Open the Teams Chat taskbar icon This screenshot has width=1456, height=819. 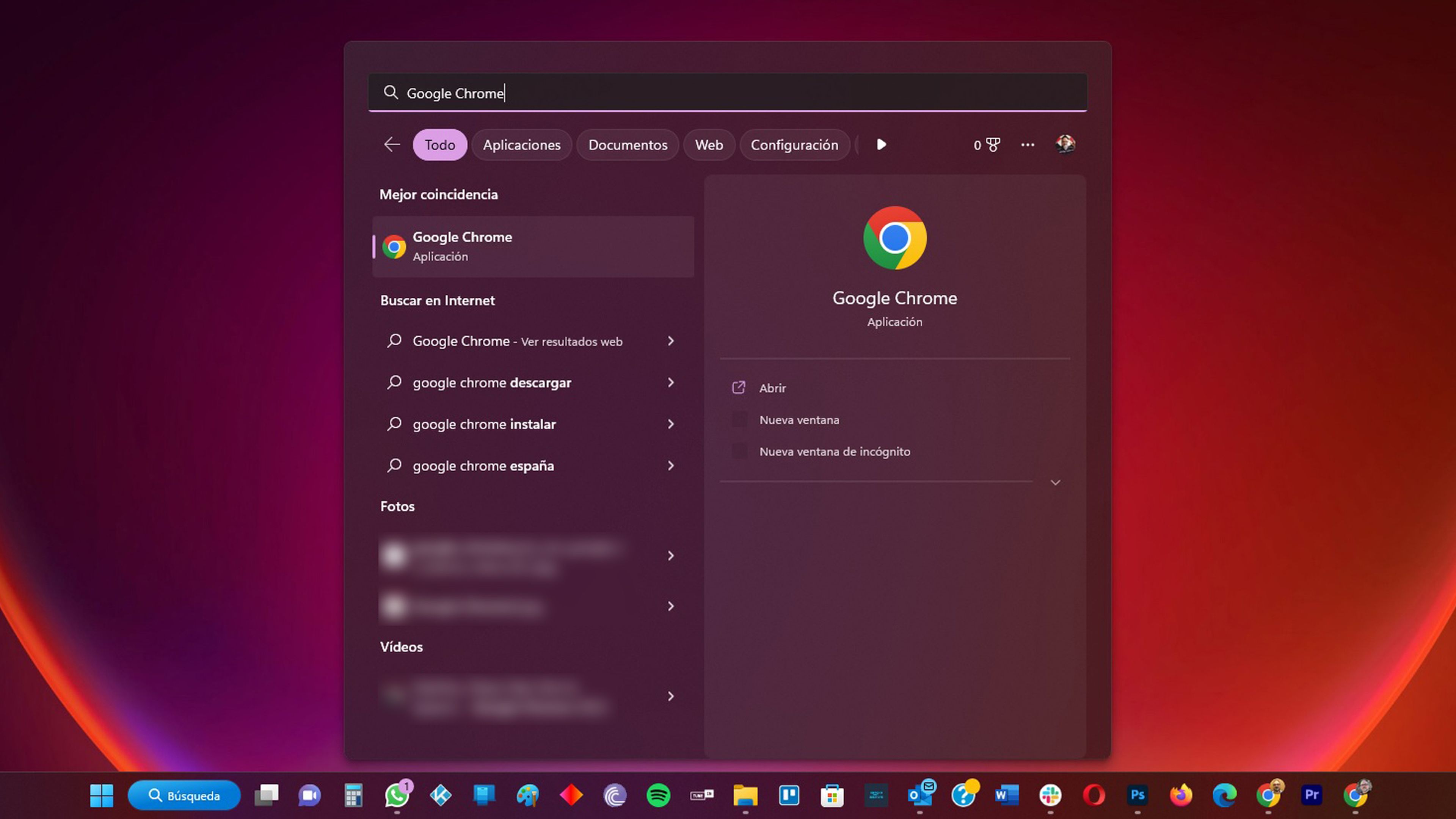point(310,795)
